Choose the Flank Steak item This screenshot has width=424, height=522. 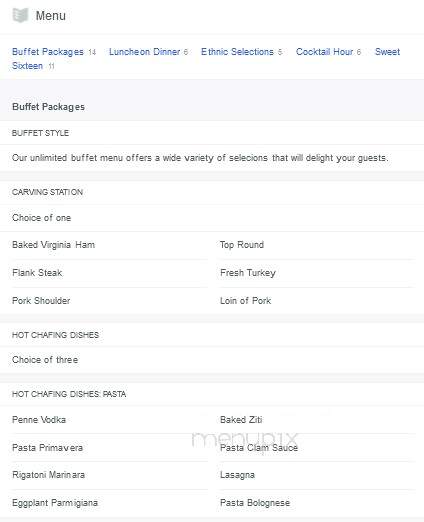point(37,273)
